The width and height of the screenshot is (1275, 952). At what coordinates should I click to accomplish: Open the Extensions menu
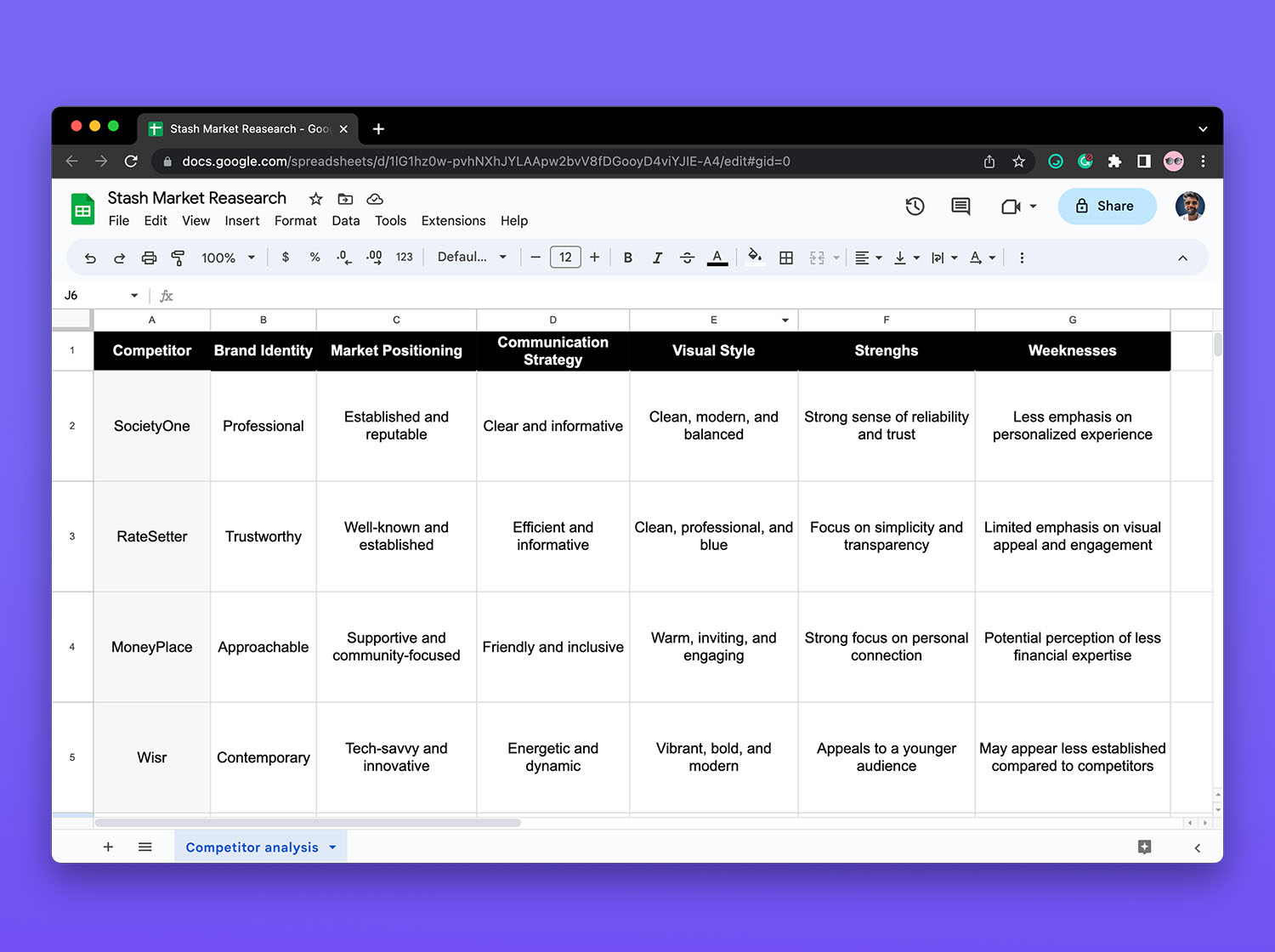[453, 220]
